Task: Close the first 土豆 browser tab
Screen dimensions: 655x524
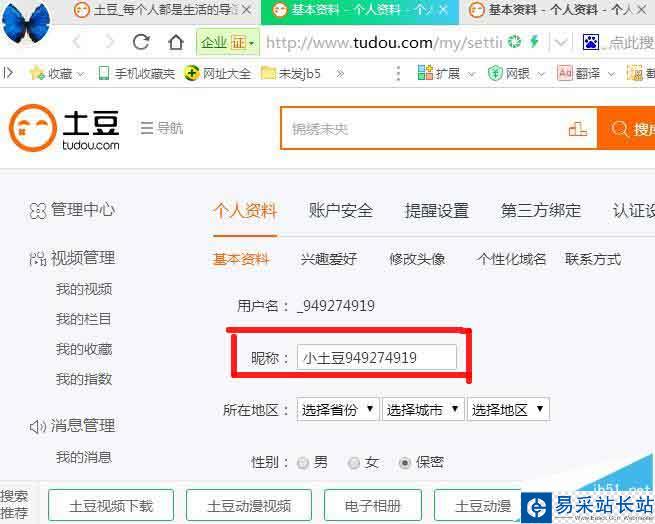Action: point(247,10)
